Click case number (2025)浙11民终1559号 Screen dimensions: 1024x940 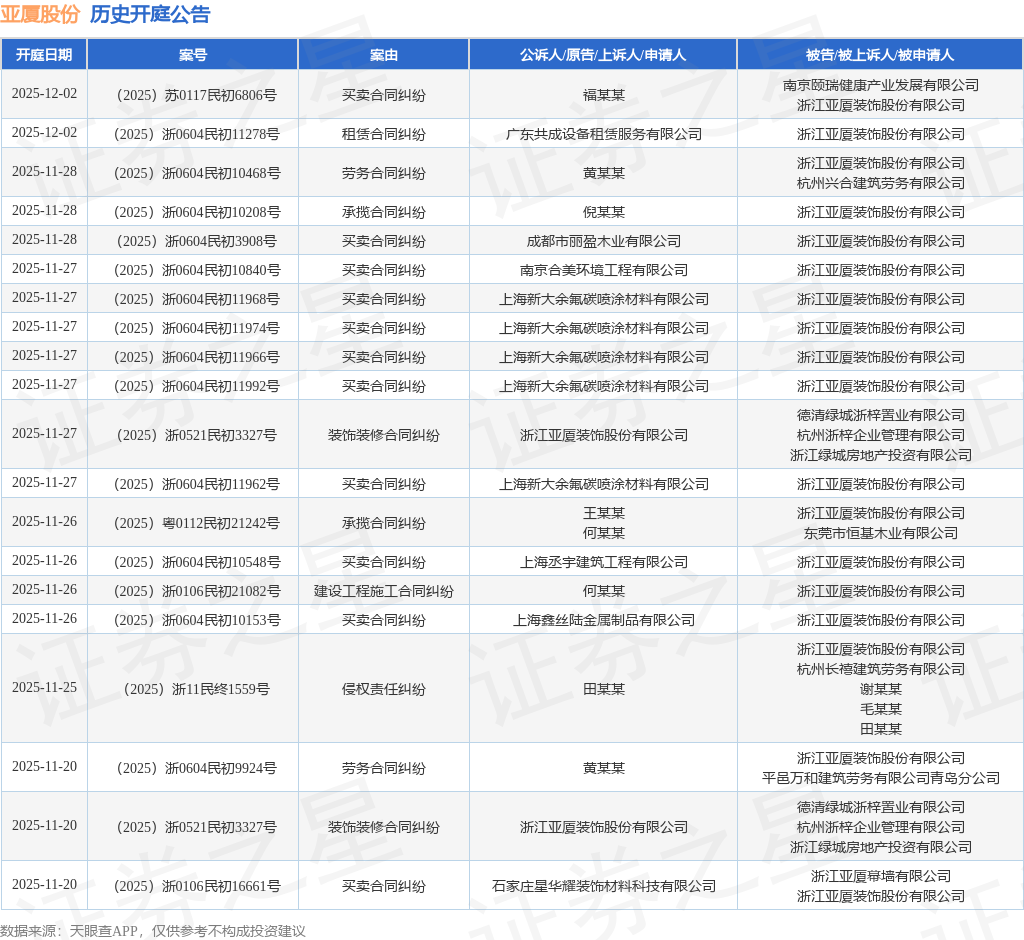(x=197, y=689)
